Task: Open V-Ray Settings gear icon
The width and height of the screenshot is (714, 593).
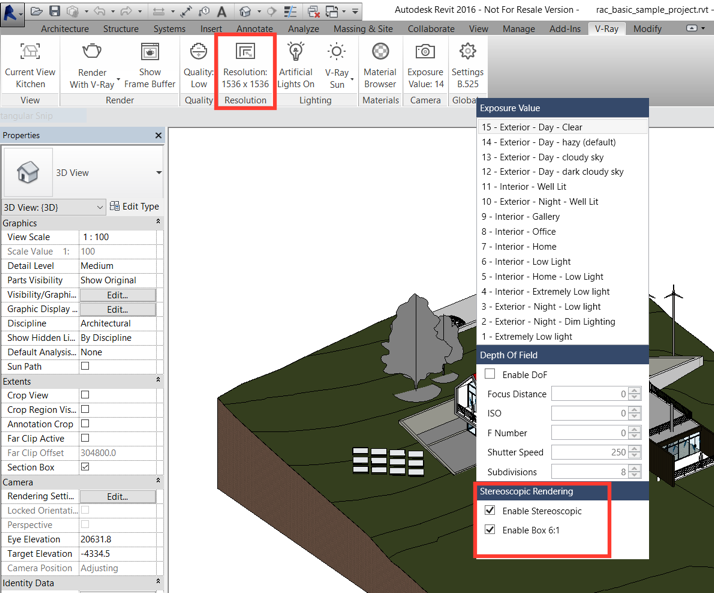Action: (468, 51)
